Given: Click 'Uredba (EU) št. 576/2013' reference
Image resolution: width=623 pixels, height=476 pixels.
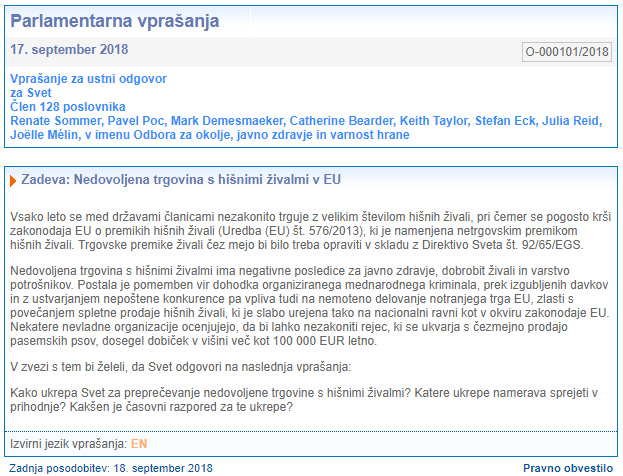Looking at the screenshot, I should coord(292,231).
